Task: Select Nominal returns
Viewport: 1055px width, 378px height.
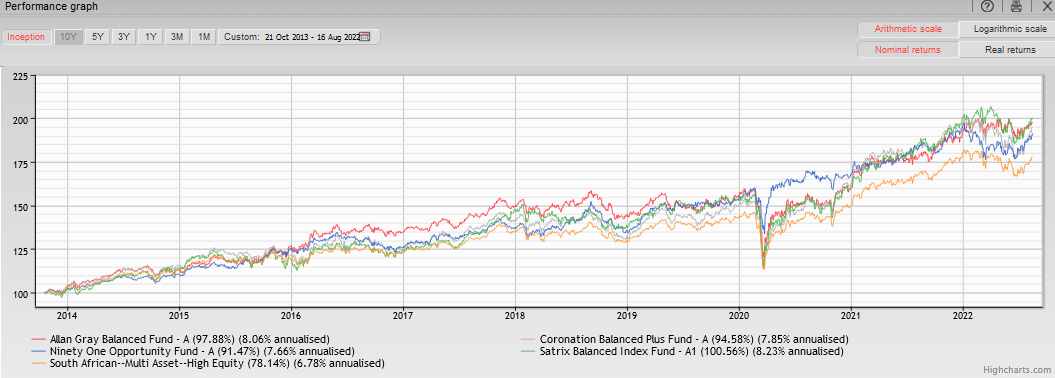Action: 908,50
